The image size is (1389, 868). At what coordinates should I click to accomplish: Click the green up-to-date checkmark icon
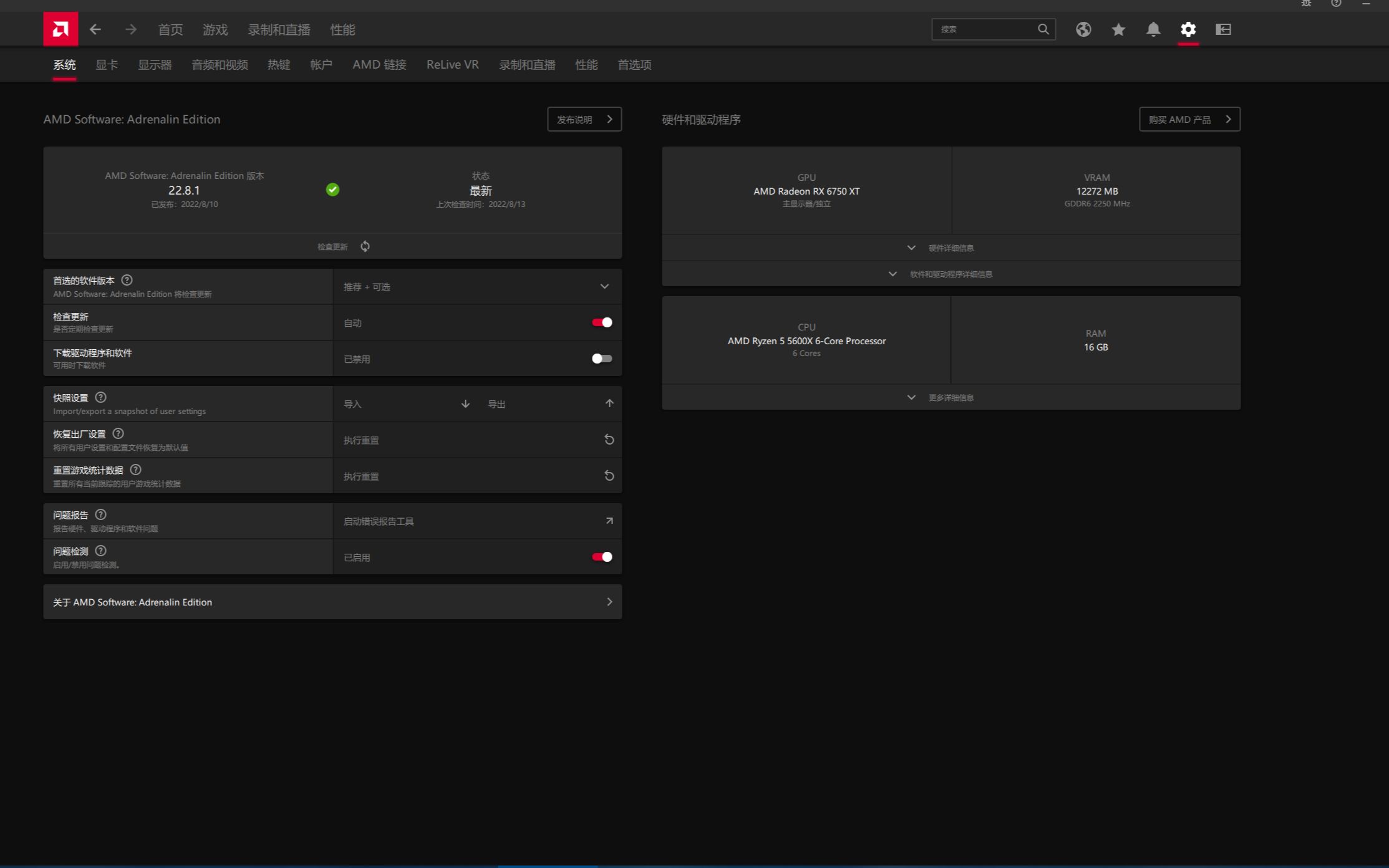[x=332, y=190]
